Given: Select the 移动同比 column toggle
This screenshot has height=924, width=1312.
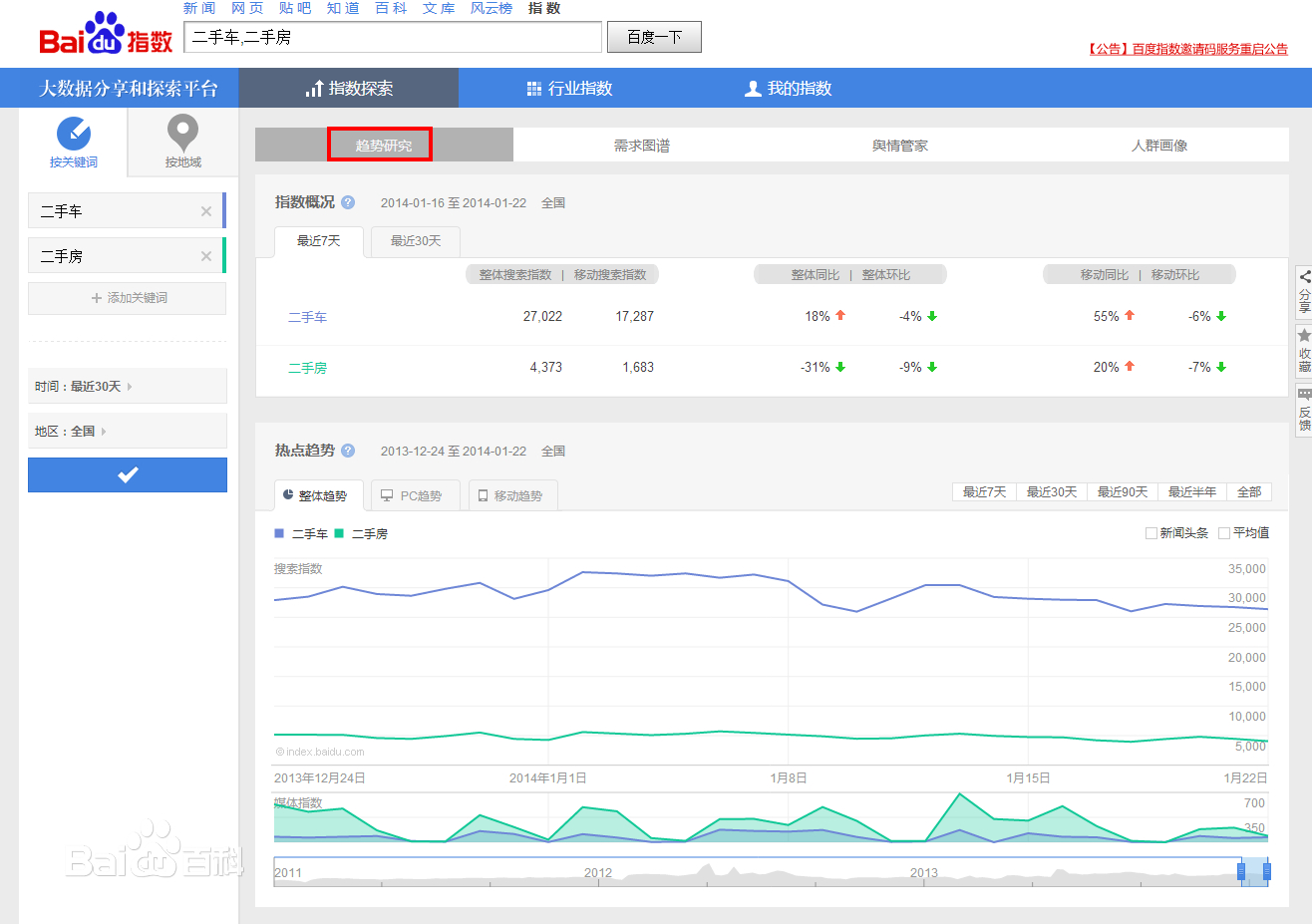Looking at the screenshot, I should pos(1105,275).
